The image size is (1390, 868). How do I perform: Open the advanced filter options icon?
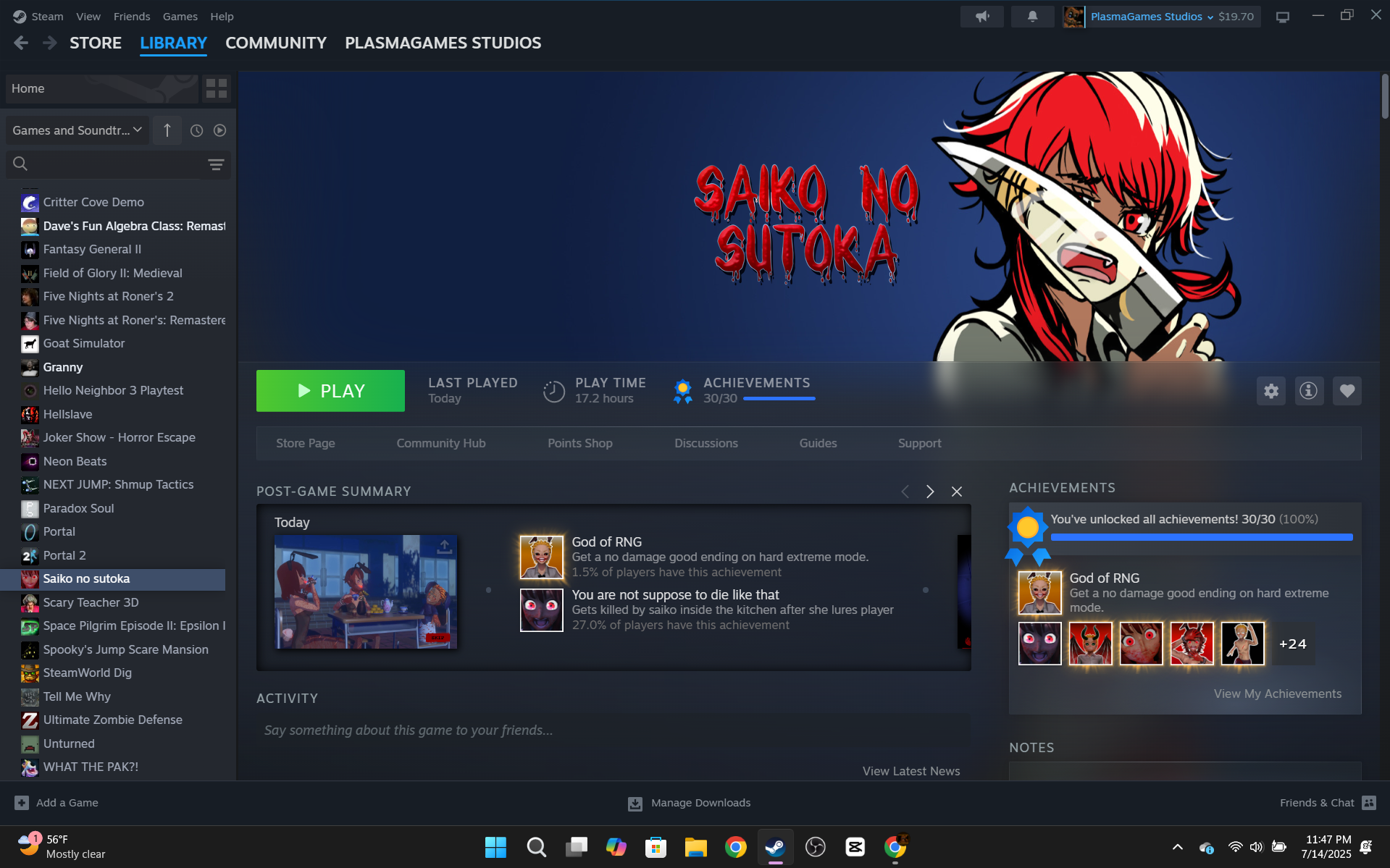click(x=216, y=164)
